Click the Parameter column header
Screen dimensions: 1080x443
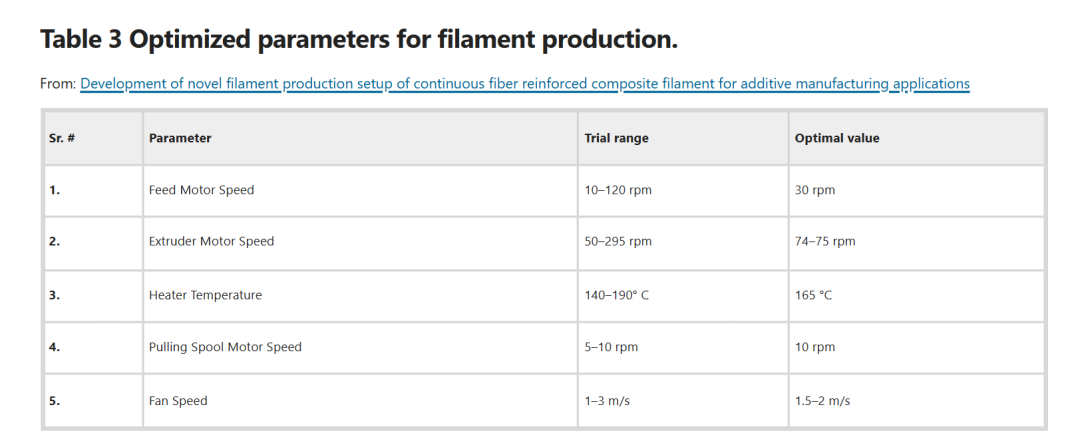(x=180, y=138)
